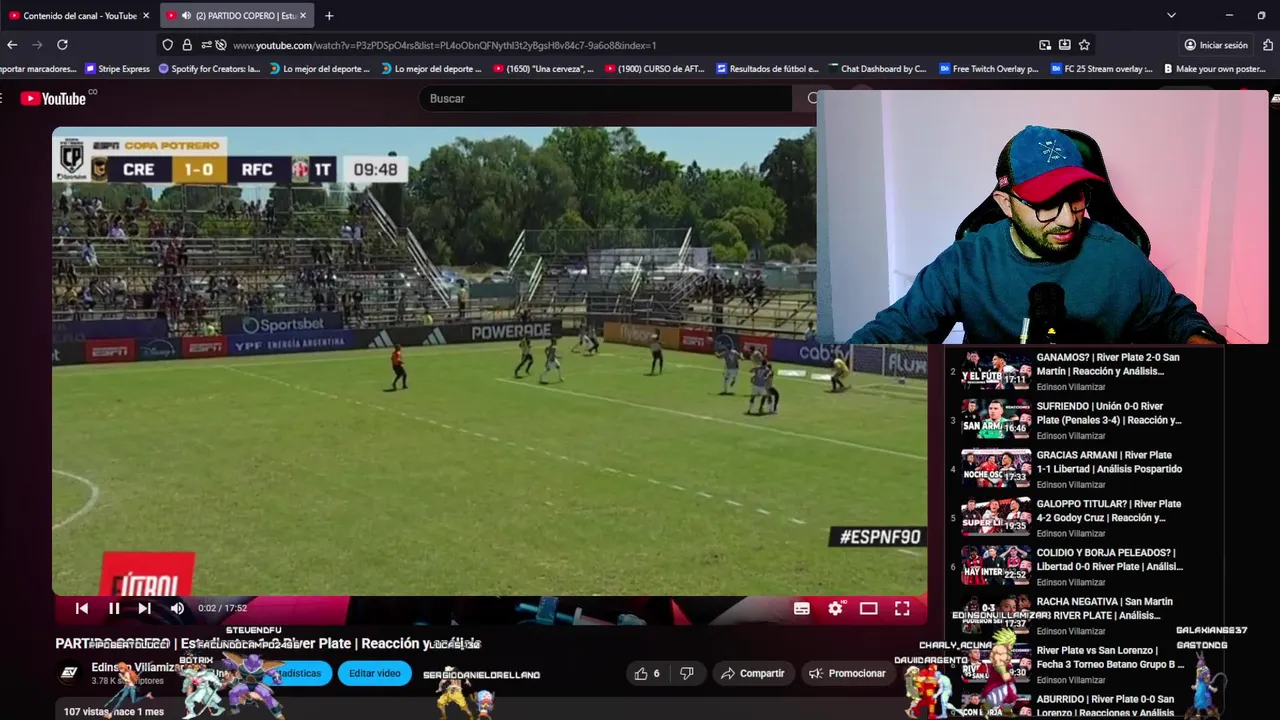The image size is (1280, 720).
Task: Click the Iniciar sesión button
Action: point(1215,45)
